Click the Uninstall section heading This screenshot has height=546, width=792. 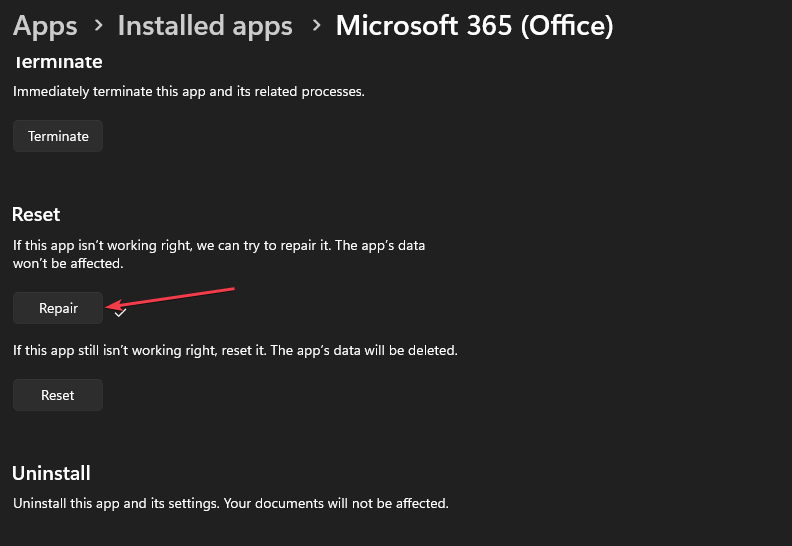[51, 473]
